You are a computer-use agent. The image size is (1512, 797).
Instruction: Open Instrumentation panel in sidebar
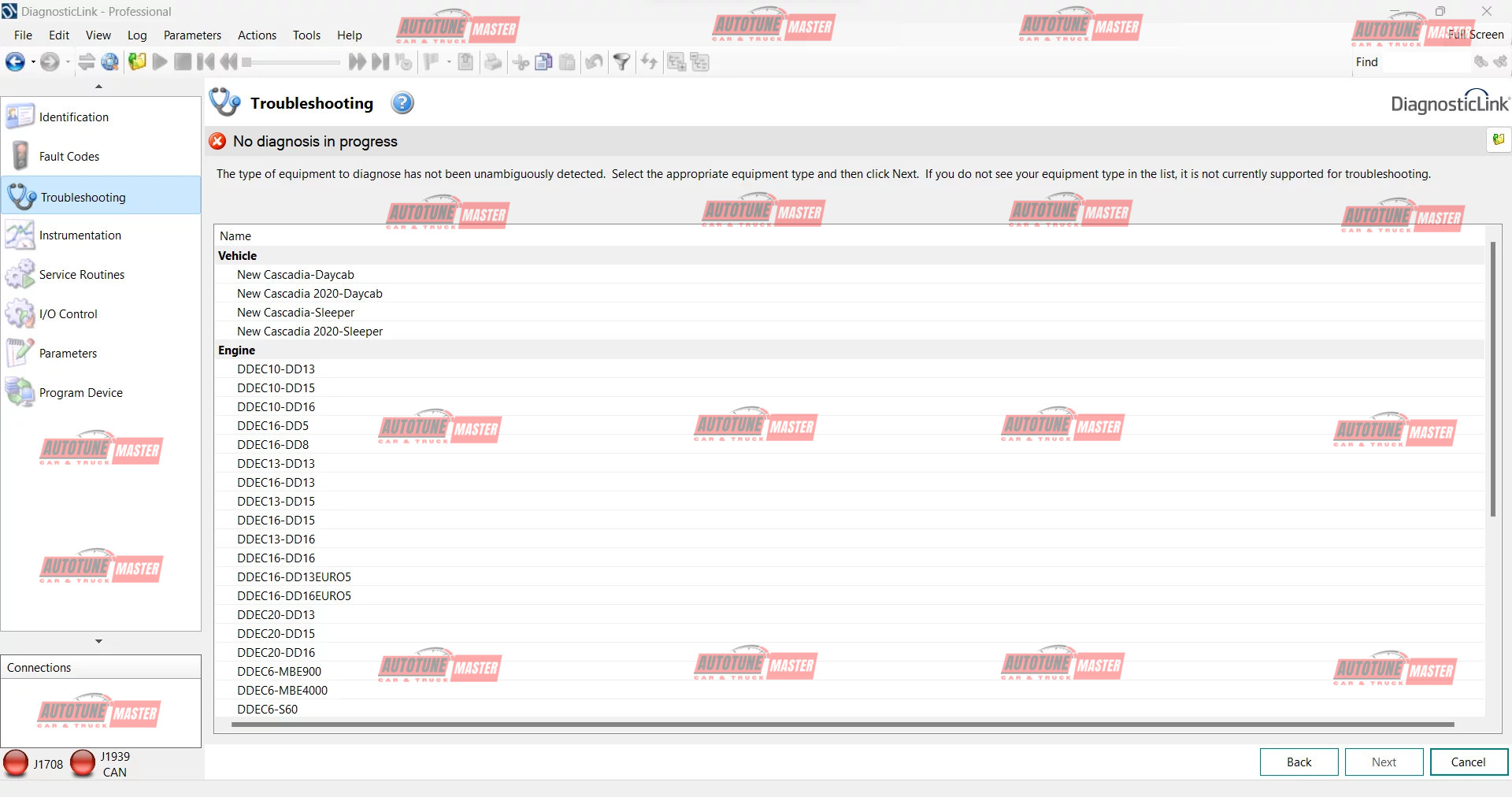pyautogui.click(x=80, y=235)
